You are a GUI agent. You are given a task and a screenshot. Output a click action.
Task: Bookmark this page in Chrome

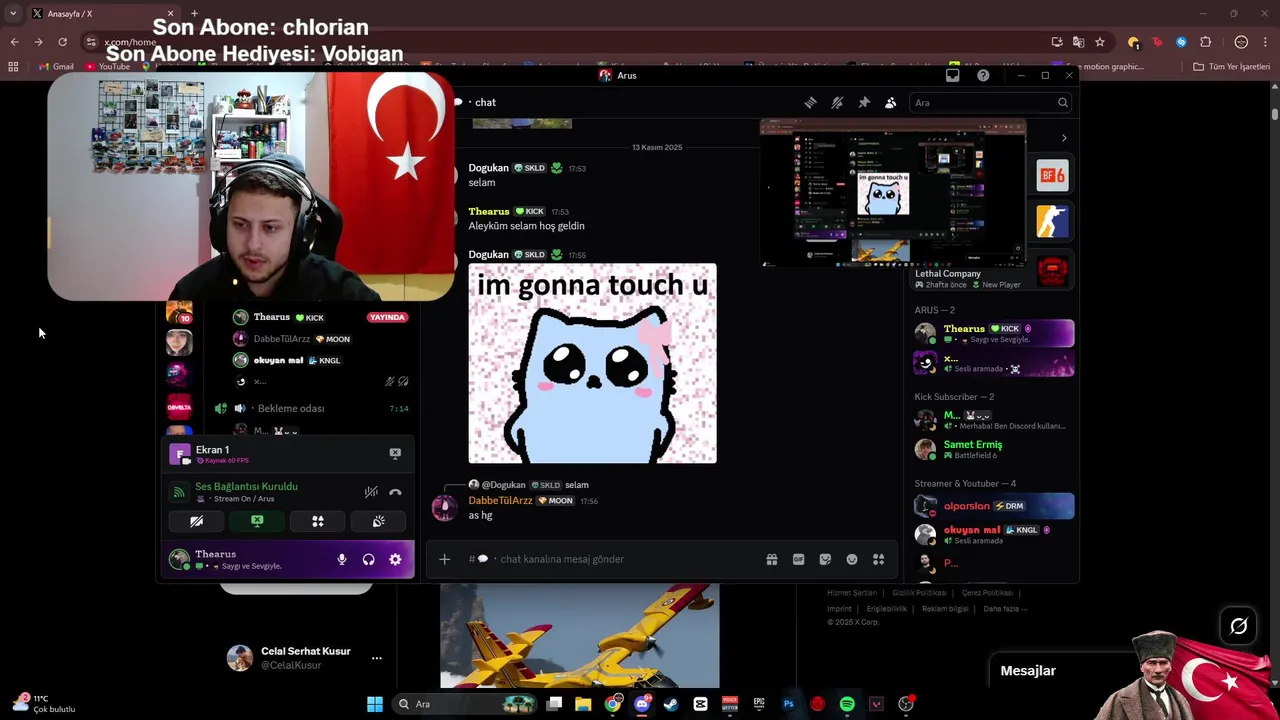coord(1100,42)
